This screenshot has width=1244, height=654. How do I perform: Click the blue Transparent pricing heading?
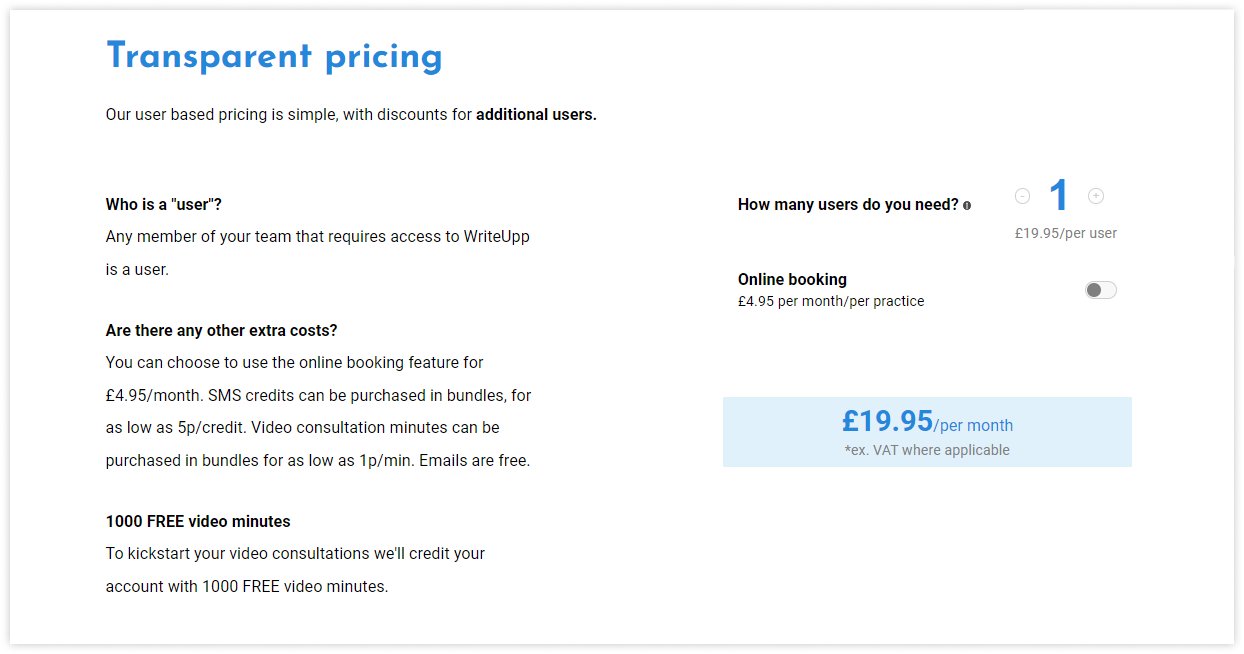click(275, 56)
